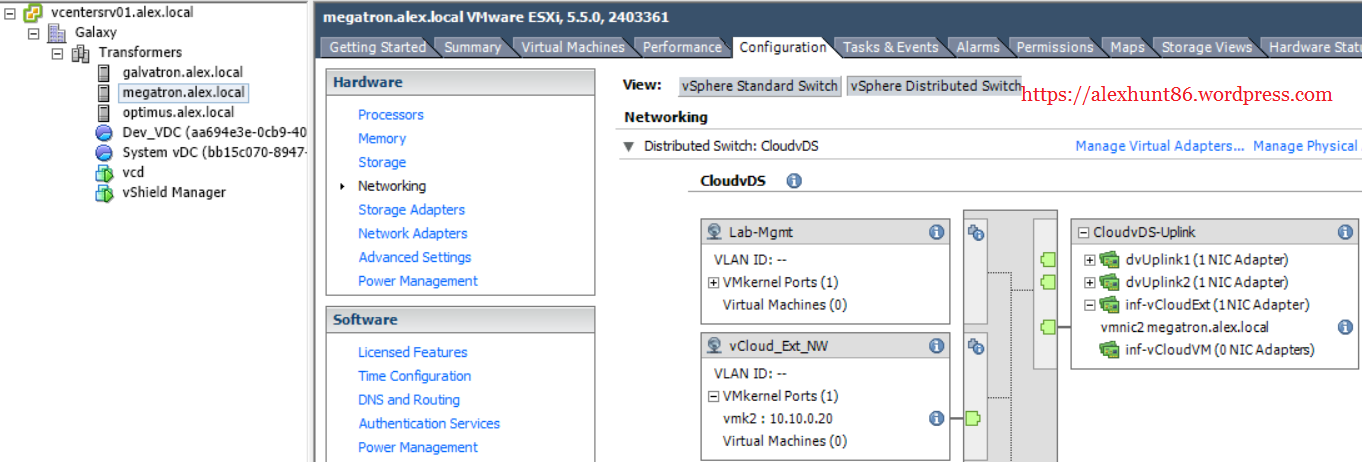Switch view to vSphere Standard Switch
The width and height of the screenshot is (1362, 462).
pyautogui.click(x=759, y=86)
